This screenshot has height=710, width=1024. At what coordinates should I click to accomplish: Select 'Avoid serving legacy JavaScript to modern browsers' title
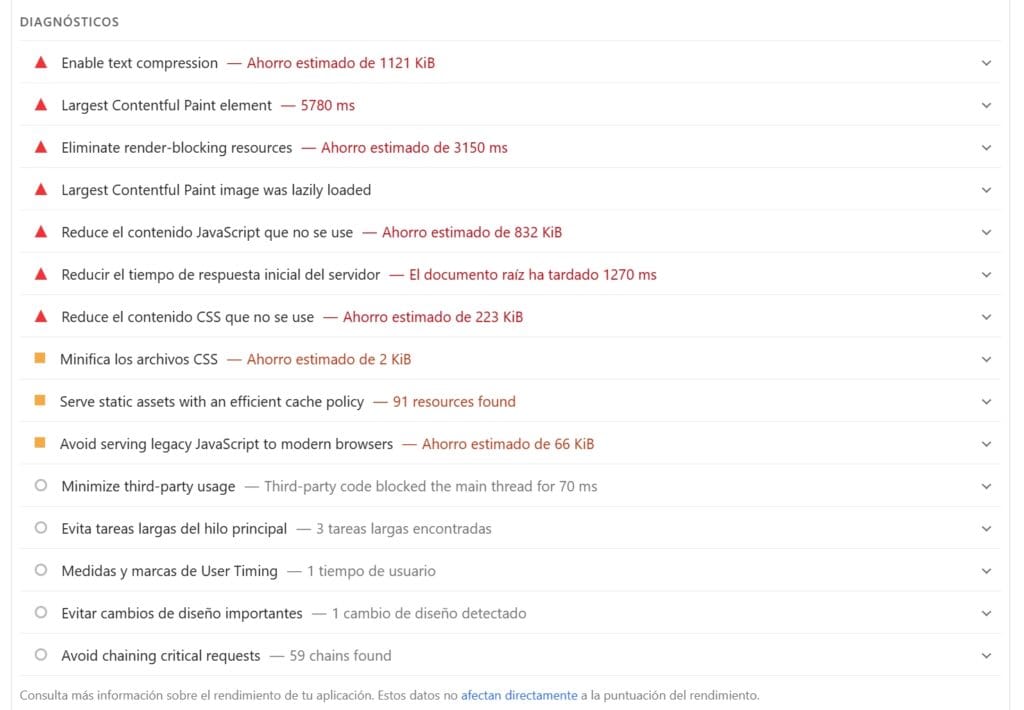(x=226, y=444)
